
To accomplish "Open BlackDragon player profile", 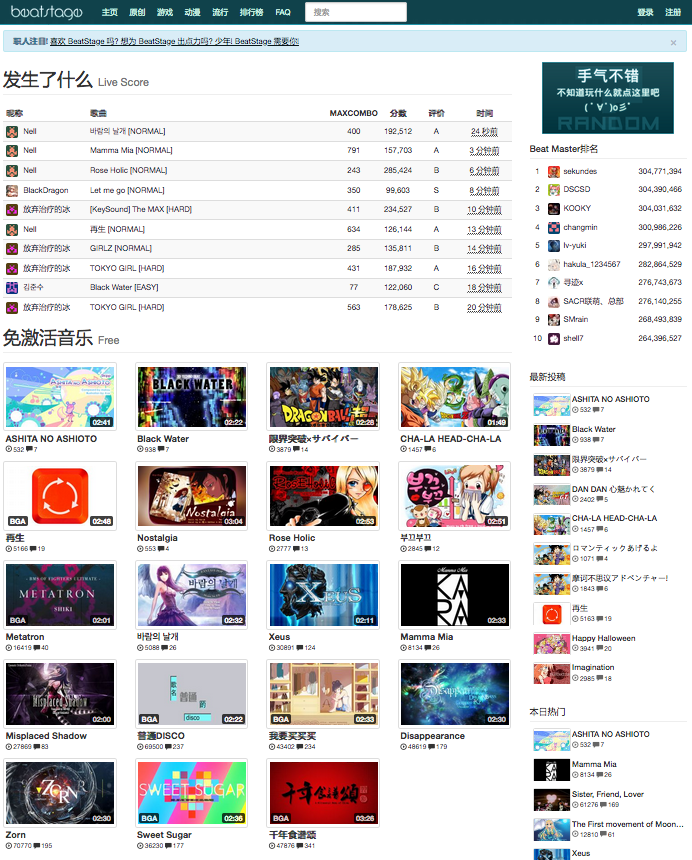I will [46, 190].
